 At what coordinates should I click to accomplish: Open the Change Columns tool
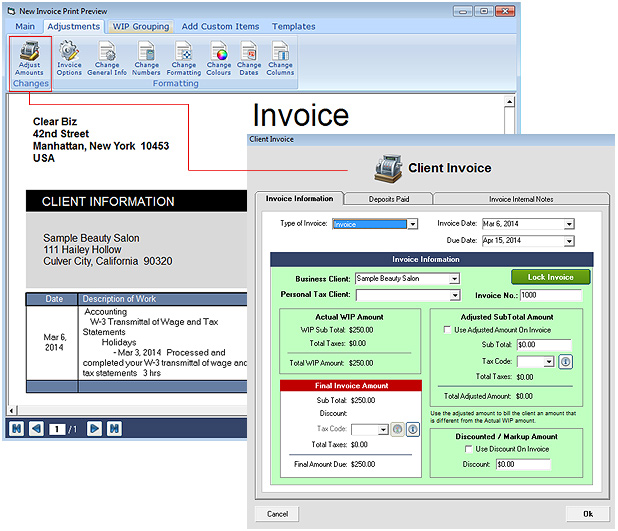280,58
